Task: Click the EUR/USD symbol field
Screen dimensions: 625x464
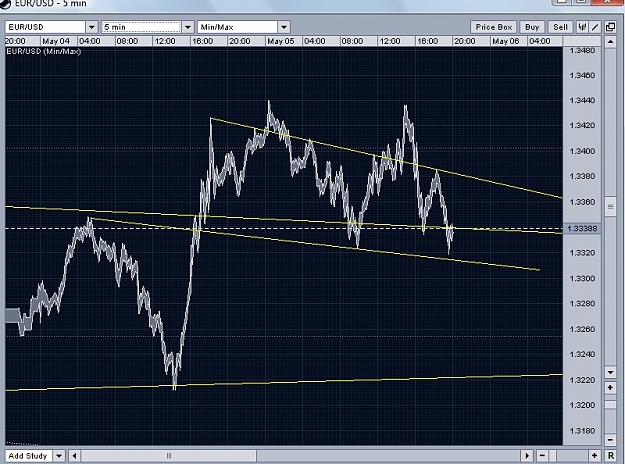Action: pyautogui.click(x=45, y=27)
